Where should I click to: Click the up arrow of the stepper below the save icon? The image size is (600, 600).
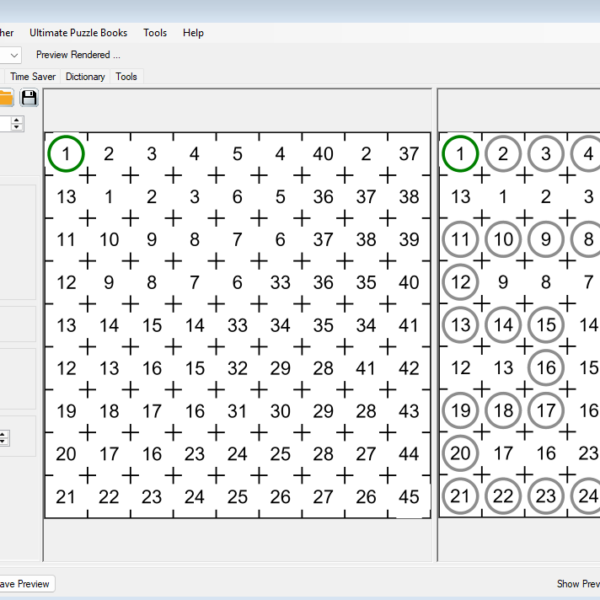[x=18, y=119]
